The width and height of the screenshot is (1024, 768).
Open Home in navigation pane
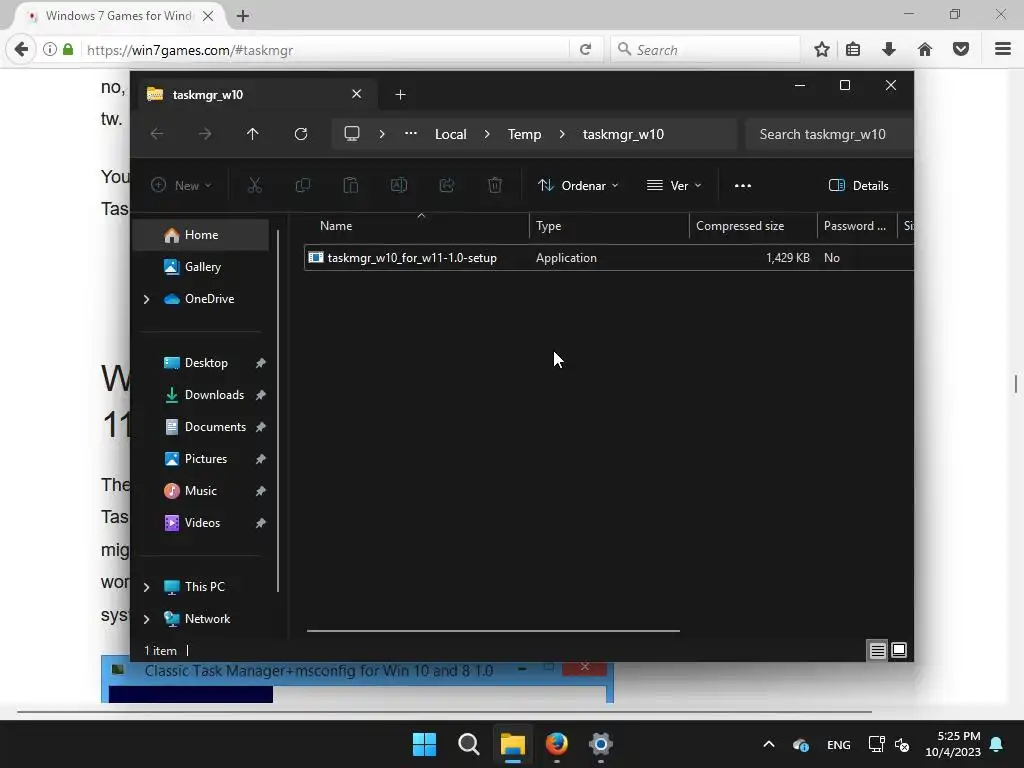click(200, 235)
